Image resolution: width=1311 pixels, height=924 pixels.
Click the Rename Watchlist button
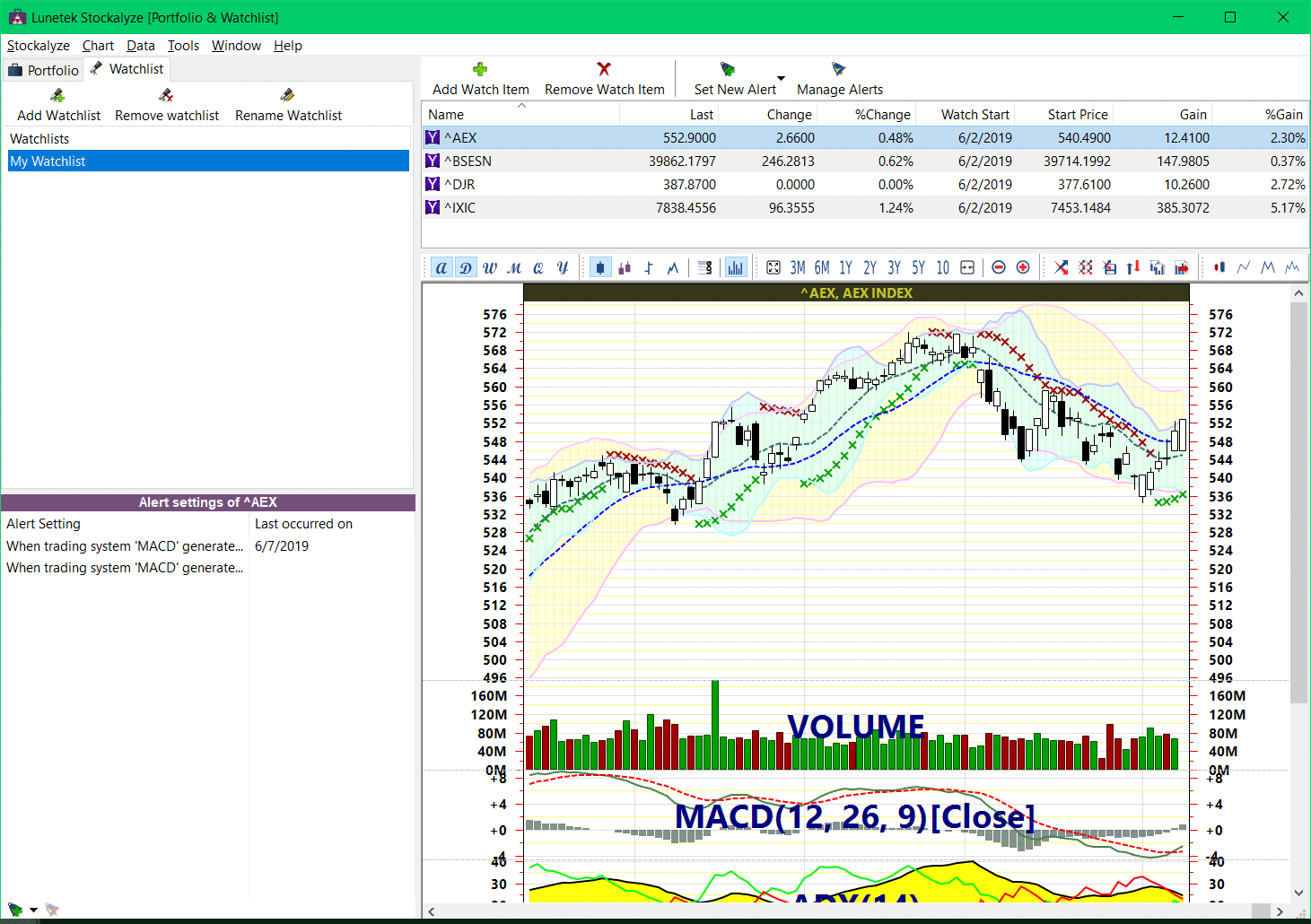tap(287, 105)
